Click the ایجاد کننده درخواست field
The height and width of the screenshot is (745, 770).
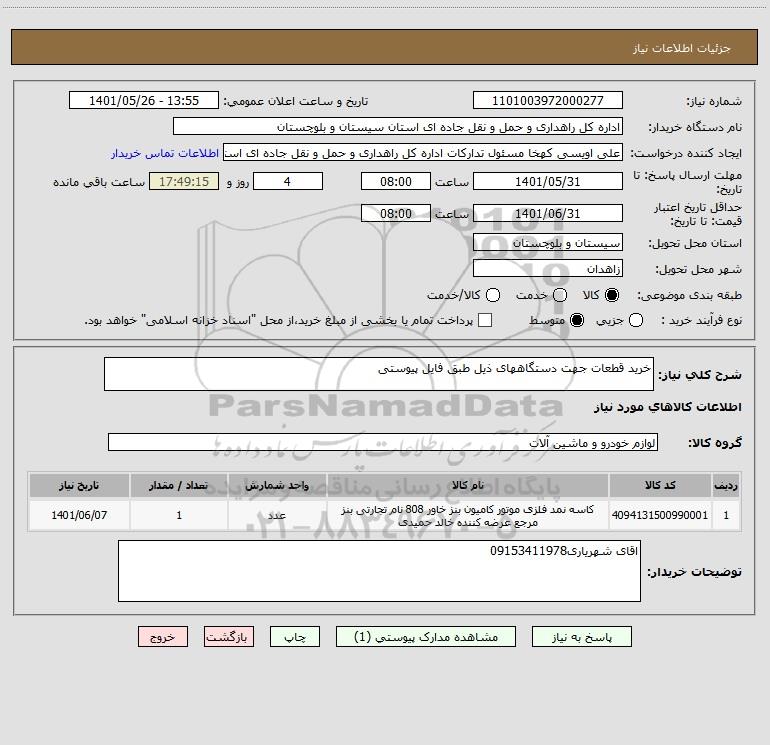[423, 153]
